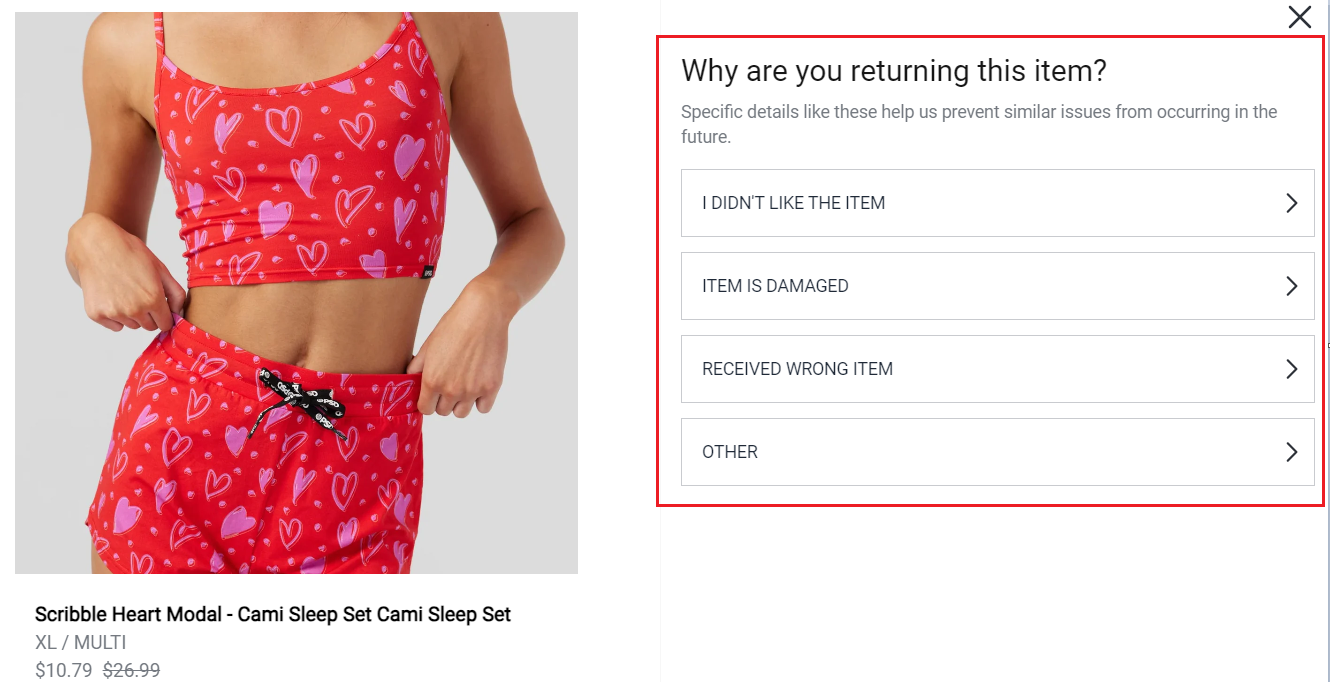This screenshot has height=682, width=1330.
Task: Click chevron beside "I DIDN'T LIKE THE ITEM"
Action: point(1291,203)
